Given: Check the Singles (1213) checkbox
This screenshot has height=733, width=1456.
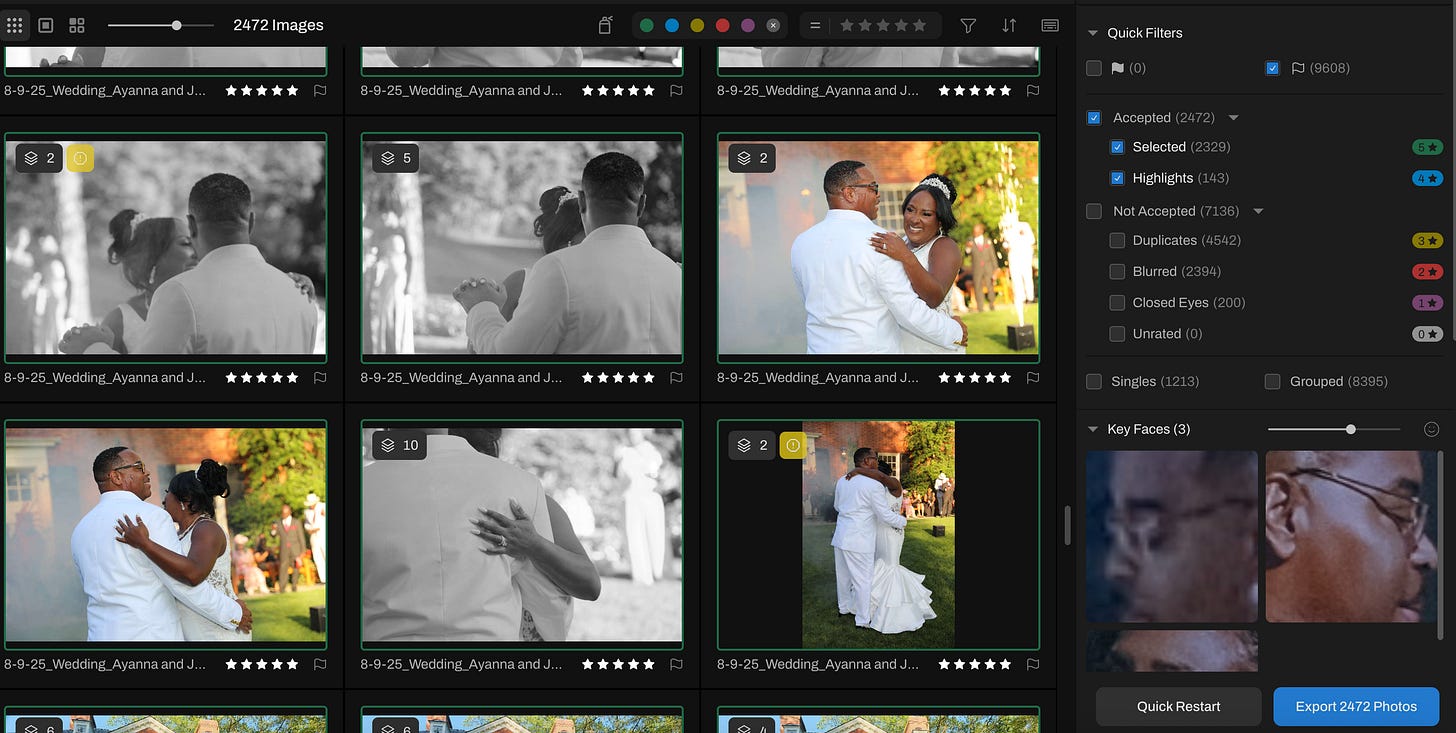Looking at the screenshot, I should (1094, 381).
